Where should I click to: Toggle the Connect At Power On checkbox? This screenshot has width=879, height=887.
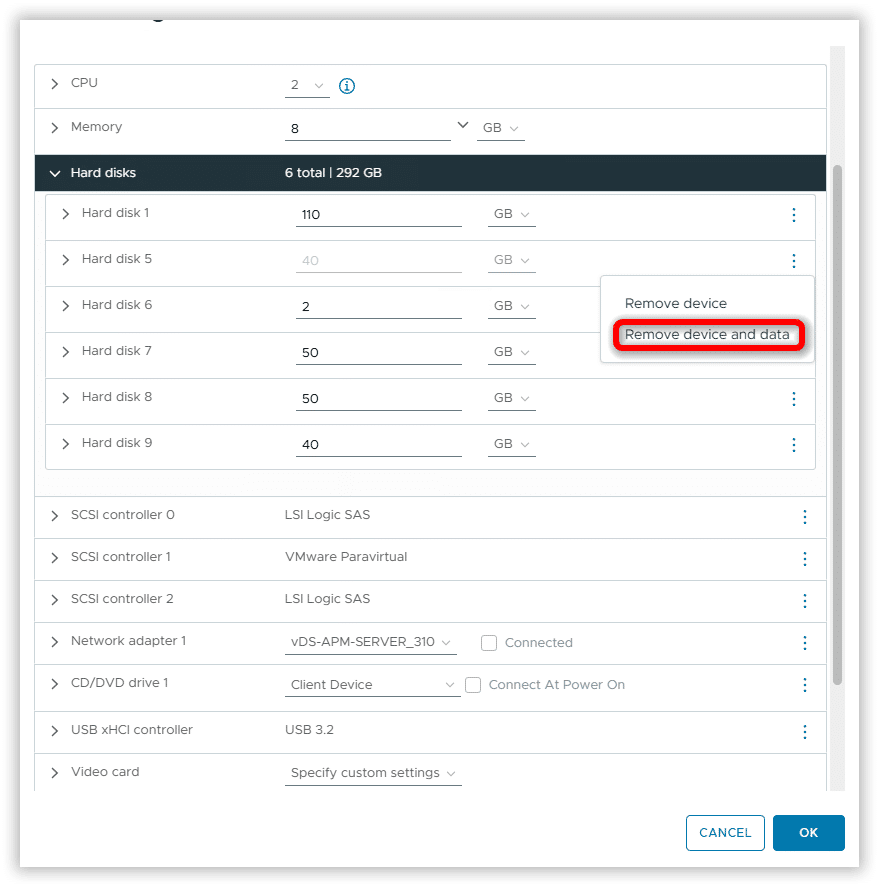(x=473, y=685)
